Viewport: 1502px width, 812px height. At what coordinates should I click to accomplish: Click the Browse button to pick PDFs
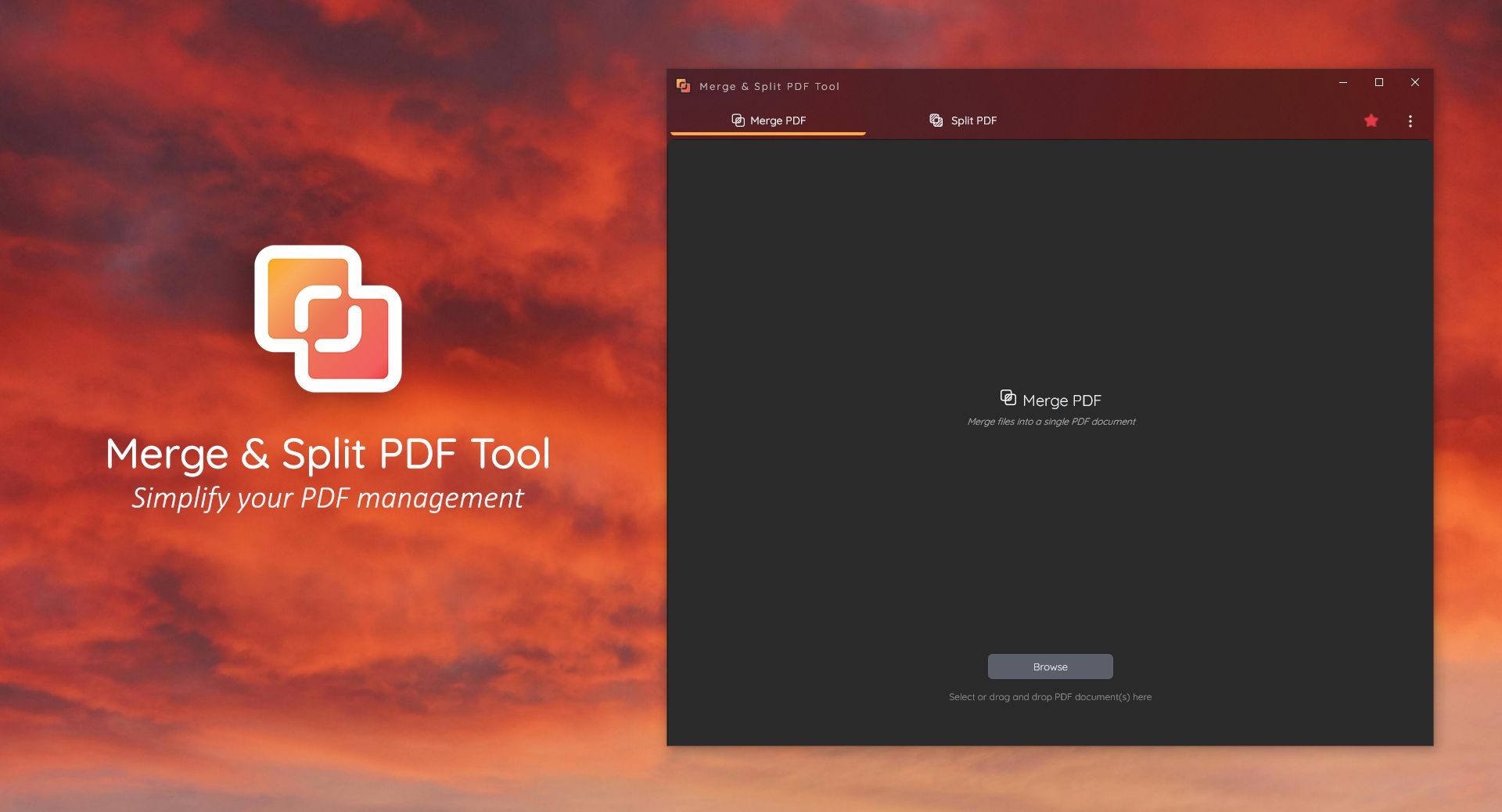(x=1050, y=666)
